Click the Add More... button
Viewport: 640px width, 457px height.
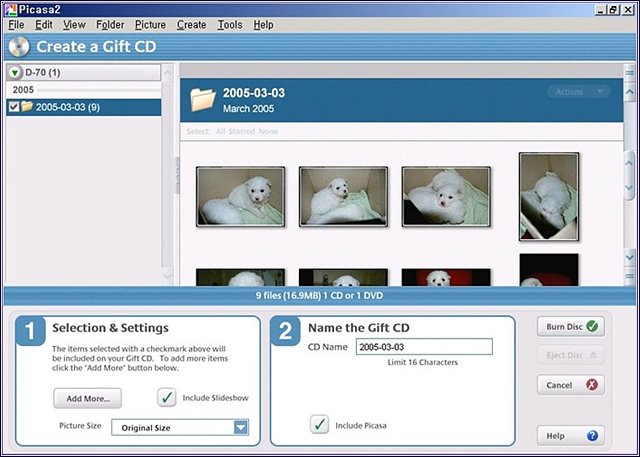[x=88, y=398]
